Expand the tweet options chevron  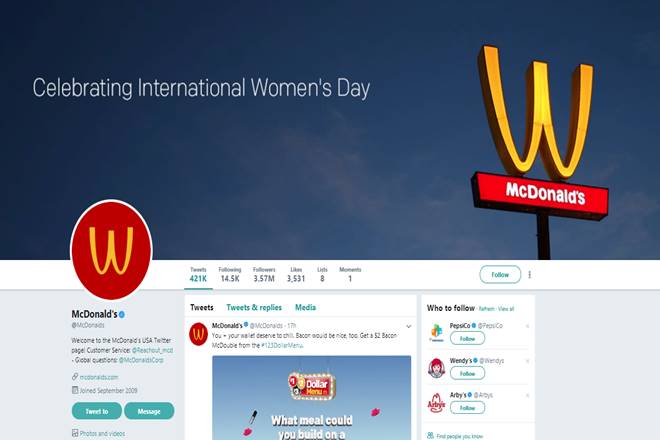pos(408,326)
